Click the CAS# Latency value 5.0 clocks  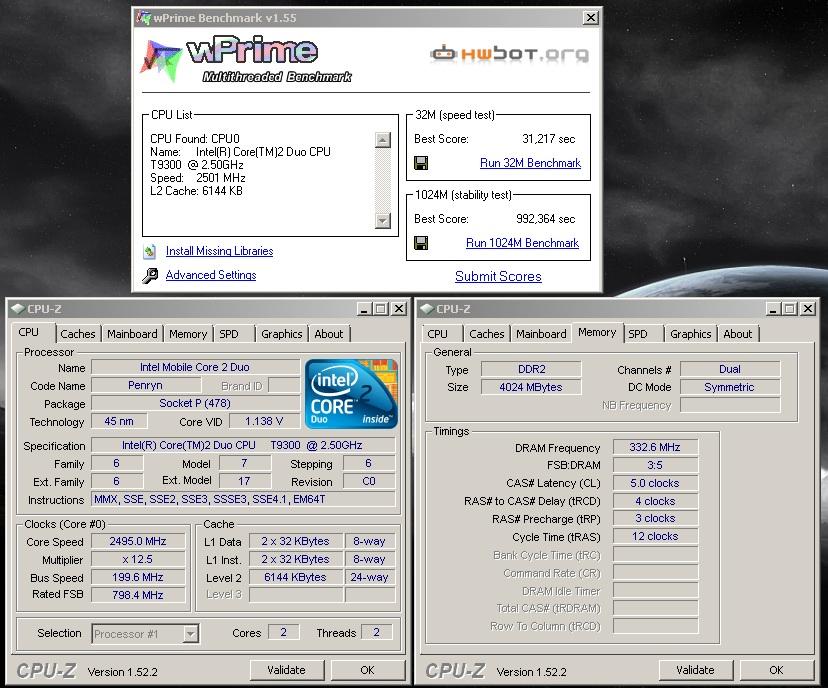point(655,483)
